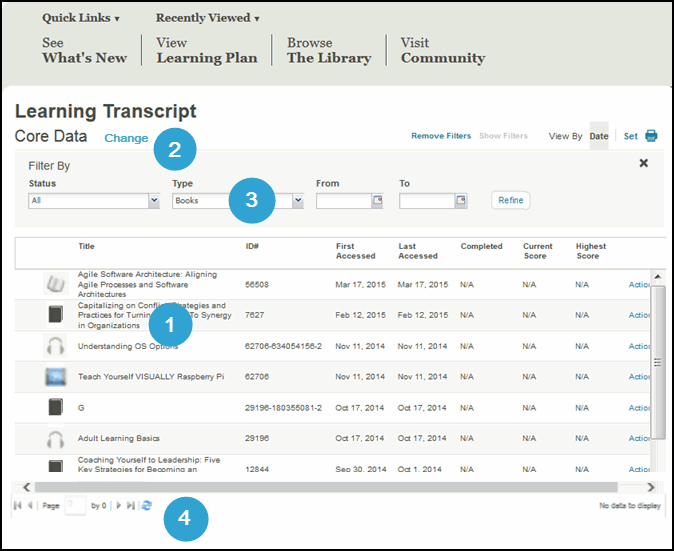Click ID 29196-180355081-2 cell
The height and width of the screenshot is (551, 674).
(x=283, y=408)
